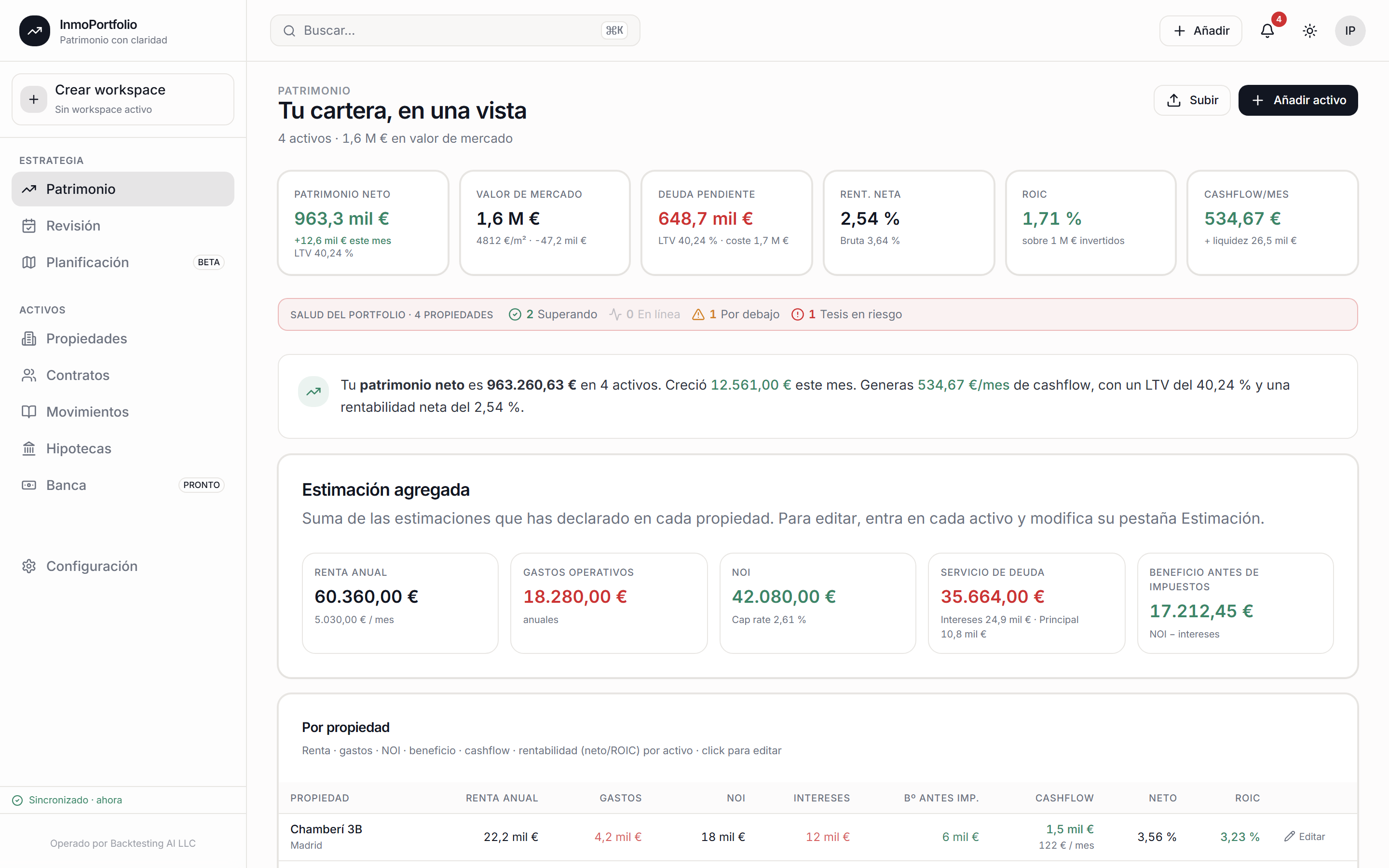Click the Subir button

point(1192,100)
